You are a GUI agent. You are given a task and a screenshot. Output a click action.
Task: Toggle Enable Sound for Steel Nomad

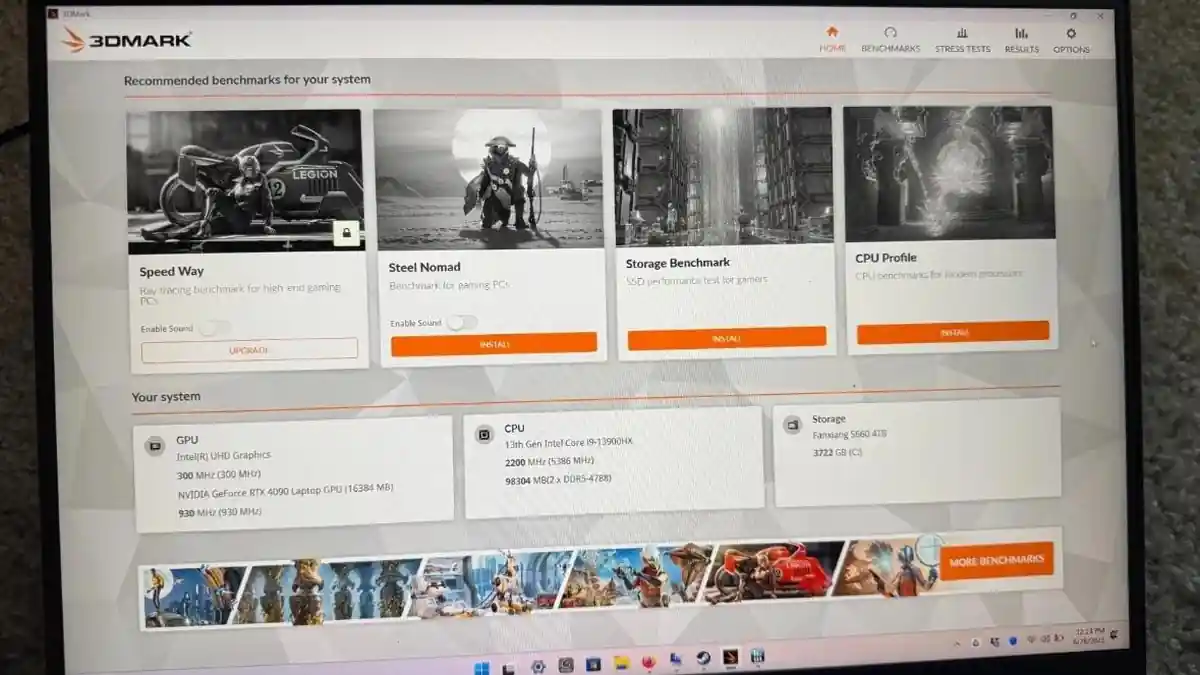pyautogui.click(x=461, y=322)
